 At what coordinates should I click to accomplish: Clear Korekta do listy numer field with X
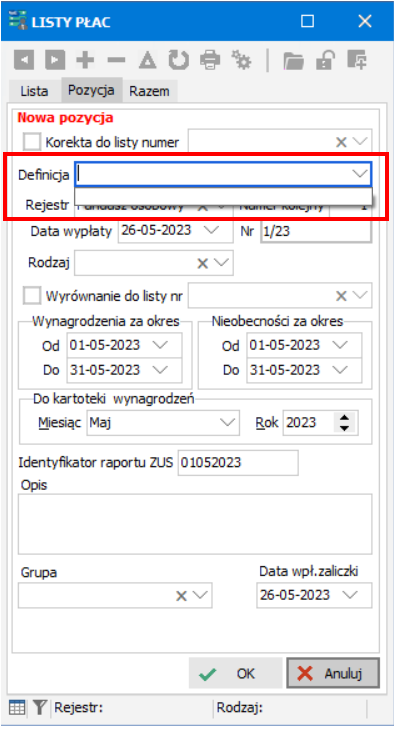point(341,142)
